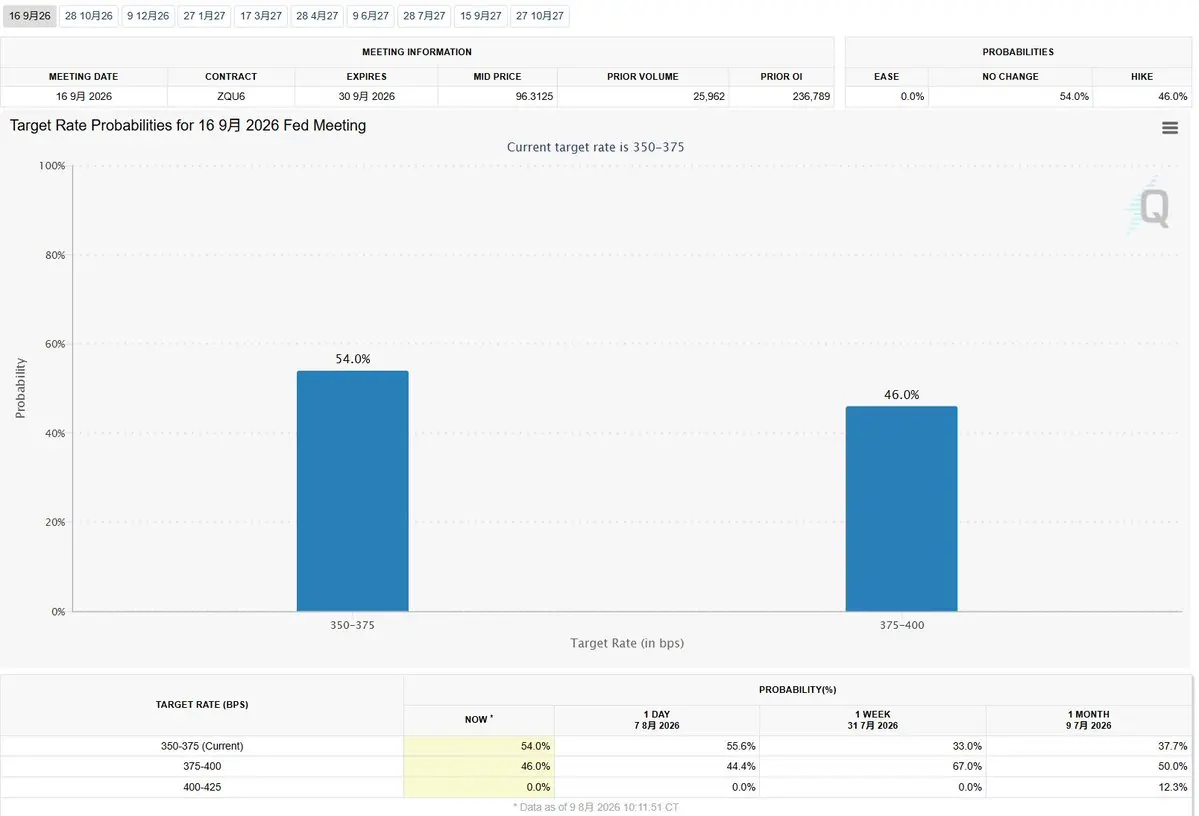
Task: Click the 16 9月 2026 meeting date cell
Action: (x=84, y=96)
